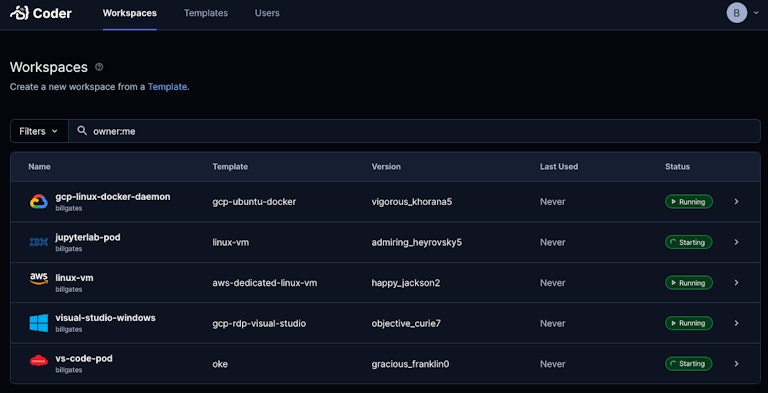This screenshot has width=768, height=393.
Task: Click the Oracle cloud icon beside vs-code-pod
Action: coord(39,361)
